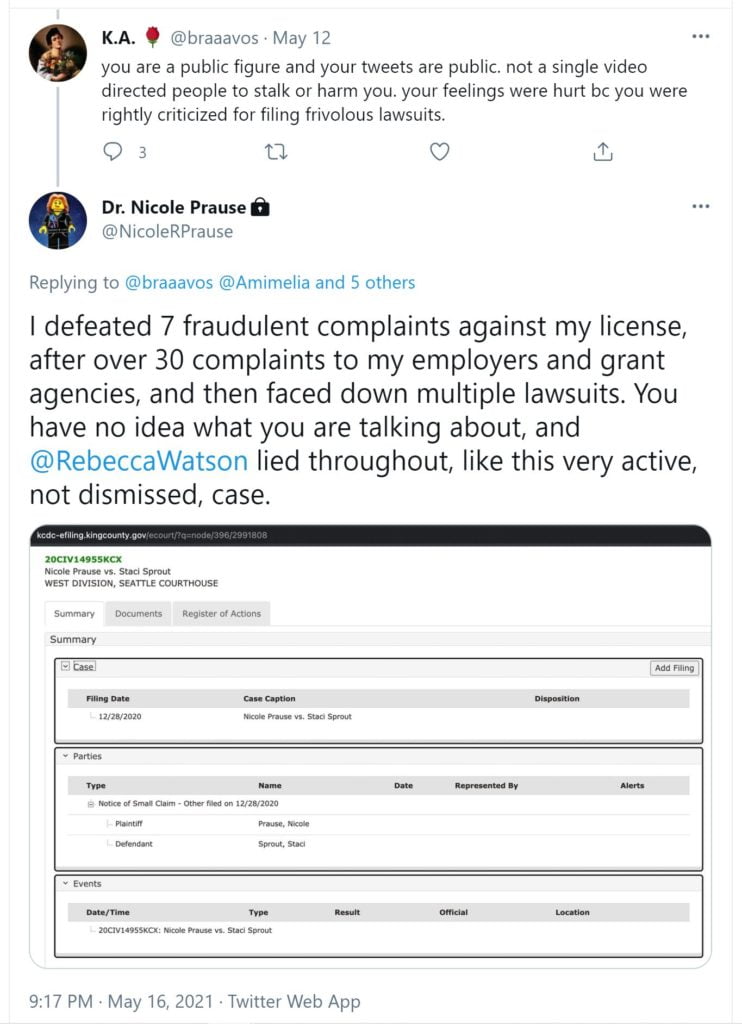Like K.A.'s tweet with the heart icon
The width and height of the screenshot is (742, 1024).
[439, 152]
